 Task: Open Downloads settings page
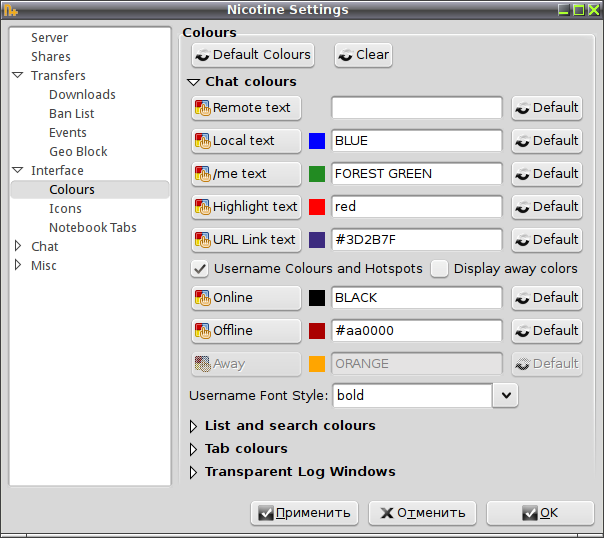pyautogui.click(x=82, y=95)
